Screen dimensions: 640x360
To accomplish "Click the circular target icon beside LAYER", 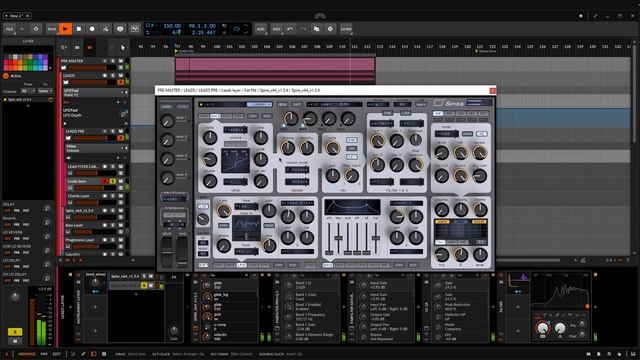I will click(330, 29).
